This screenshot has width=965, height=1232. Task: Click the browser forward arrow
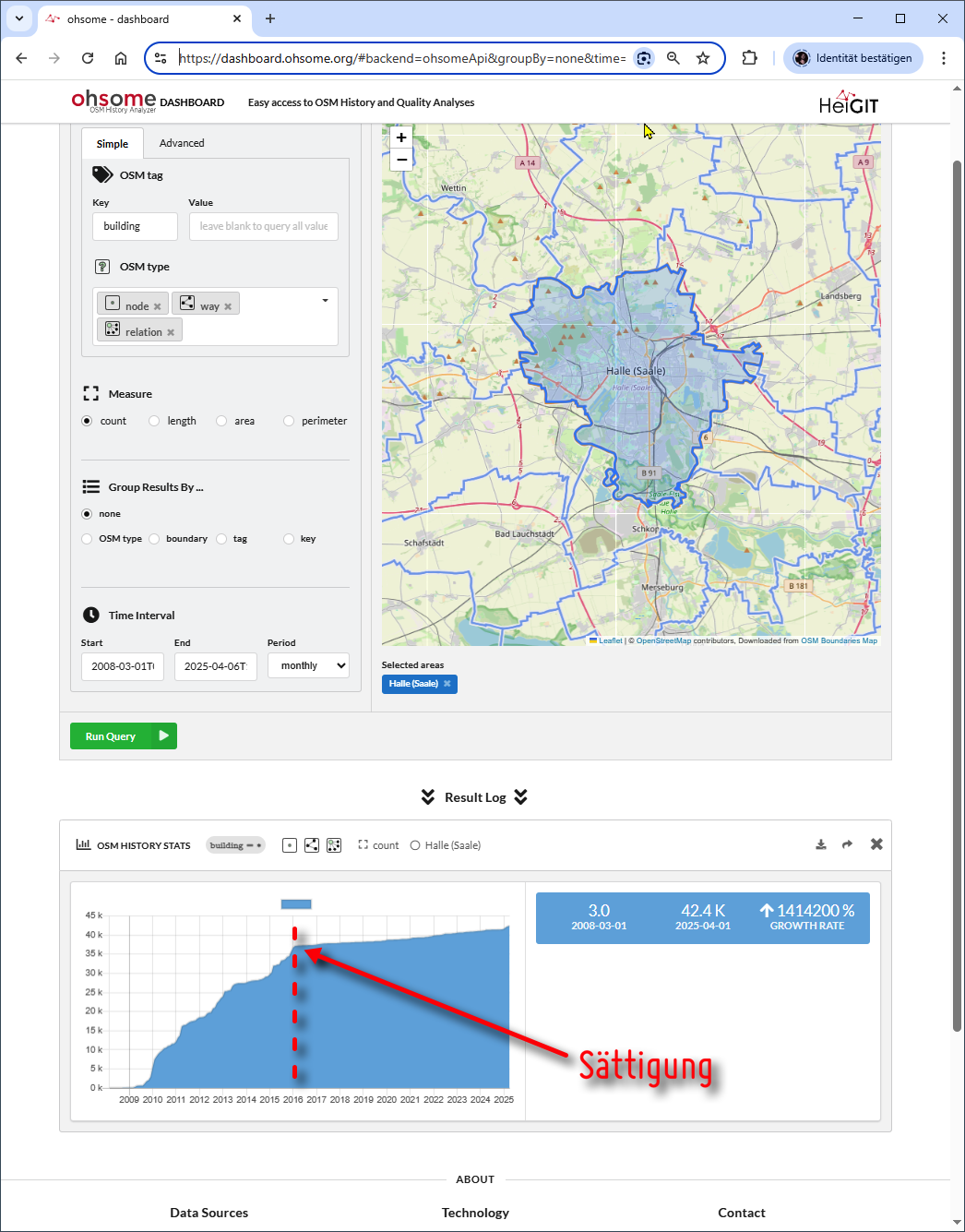54,58
